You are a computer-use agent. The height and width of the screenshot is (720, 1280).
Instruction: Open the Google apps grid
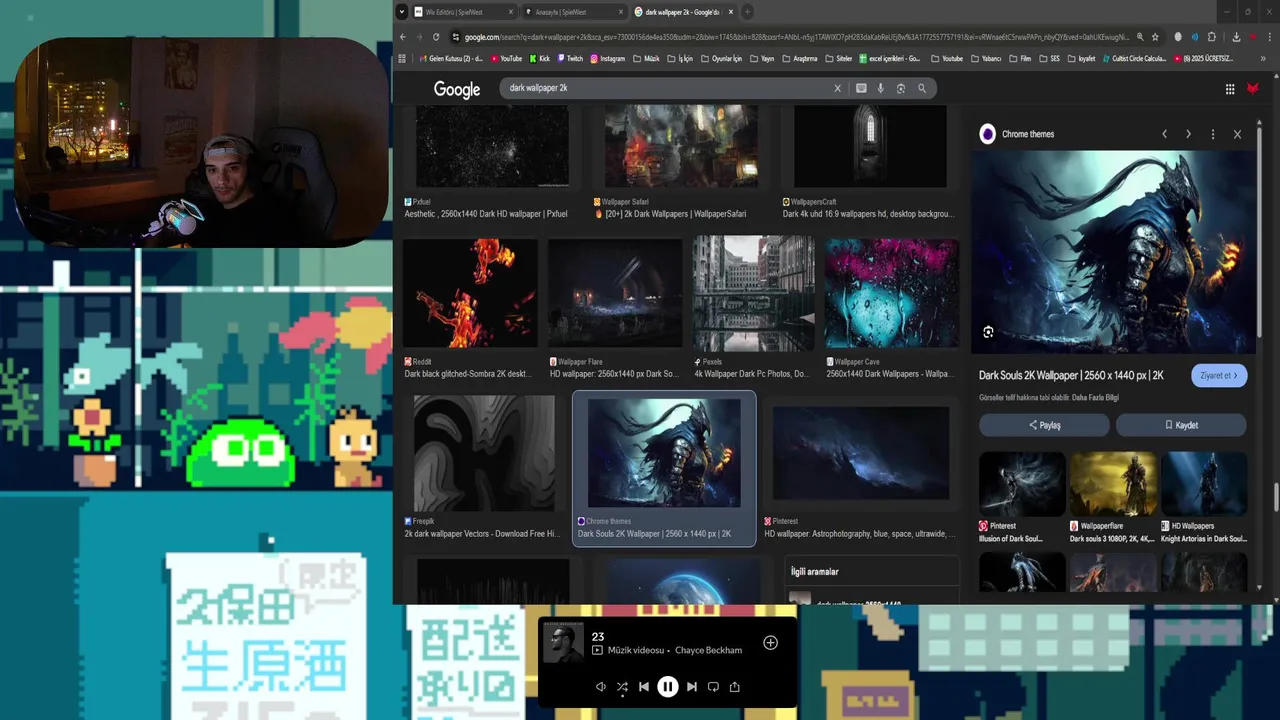coord(1230,89)
